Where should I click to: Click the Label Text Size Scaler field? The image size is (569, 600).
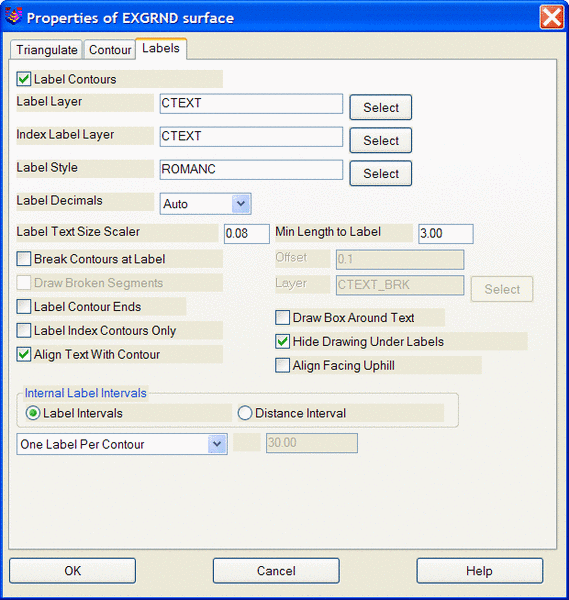click(x=247, y=233)
